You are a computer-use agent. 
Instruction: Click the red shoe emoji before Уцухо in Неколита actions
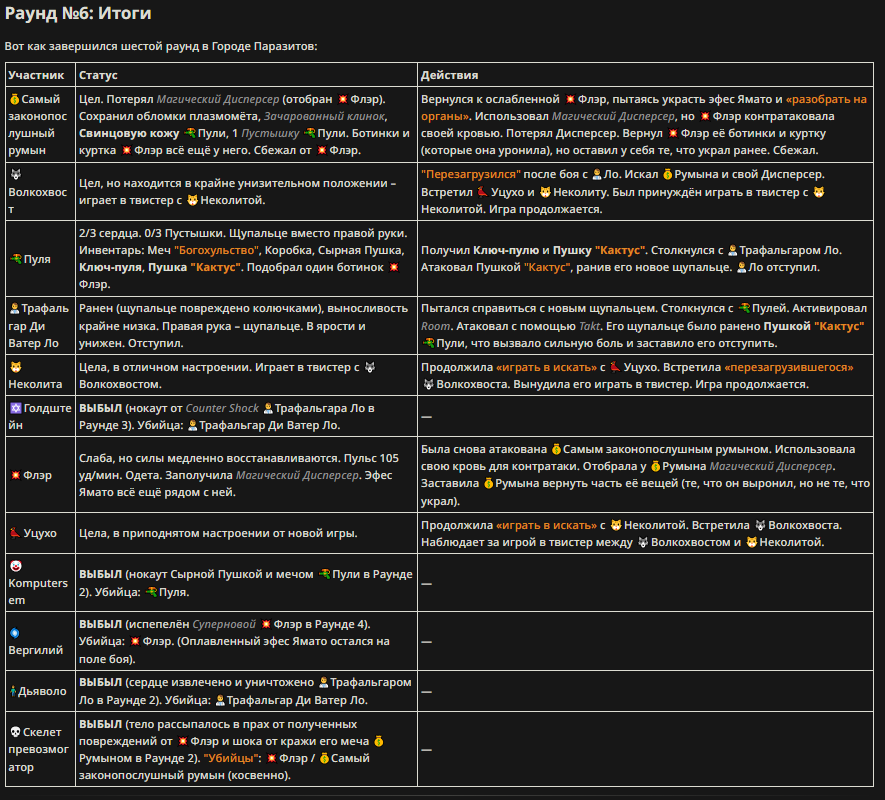click(x=615, y=368)
